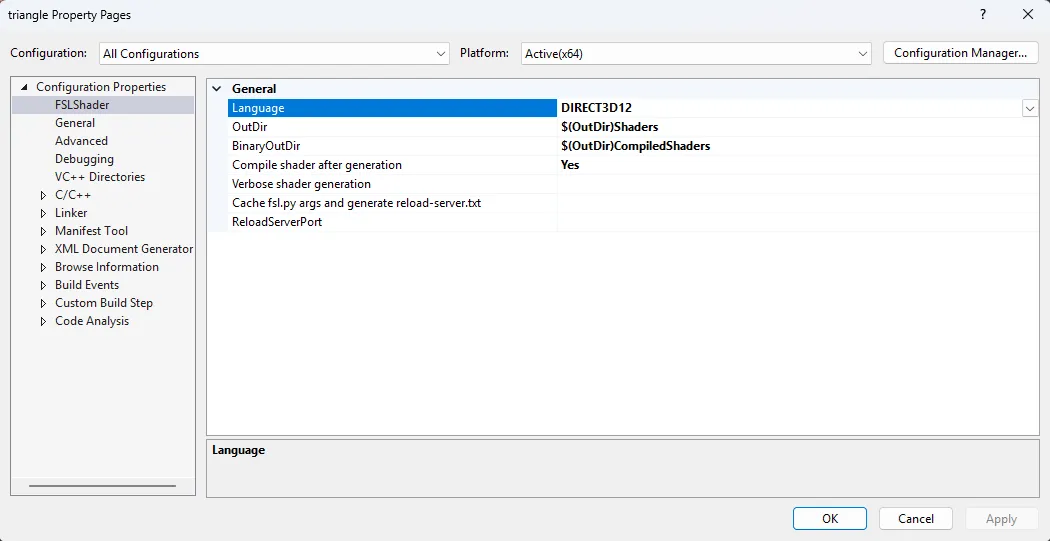The width and height of the screenshot is (1050, 541).
Task: Select the Compile shader after generation row
Action: [x=317, y=165]
